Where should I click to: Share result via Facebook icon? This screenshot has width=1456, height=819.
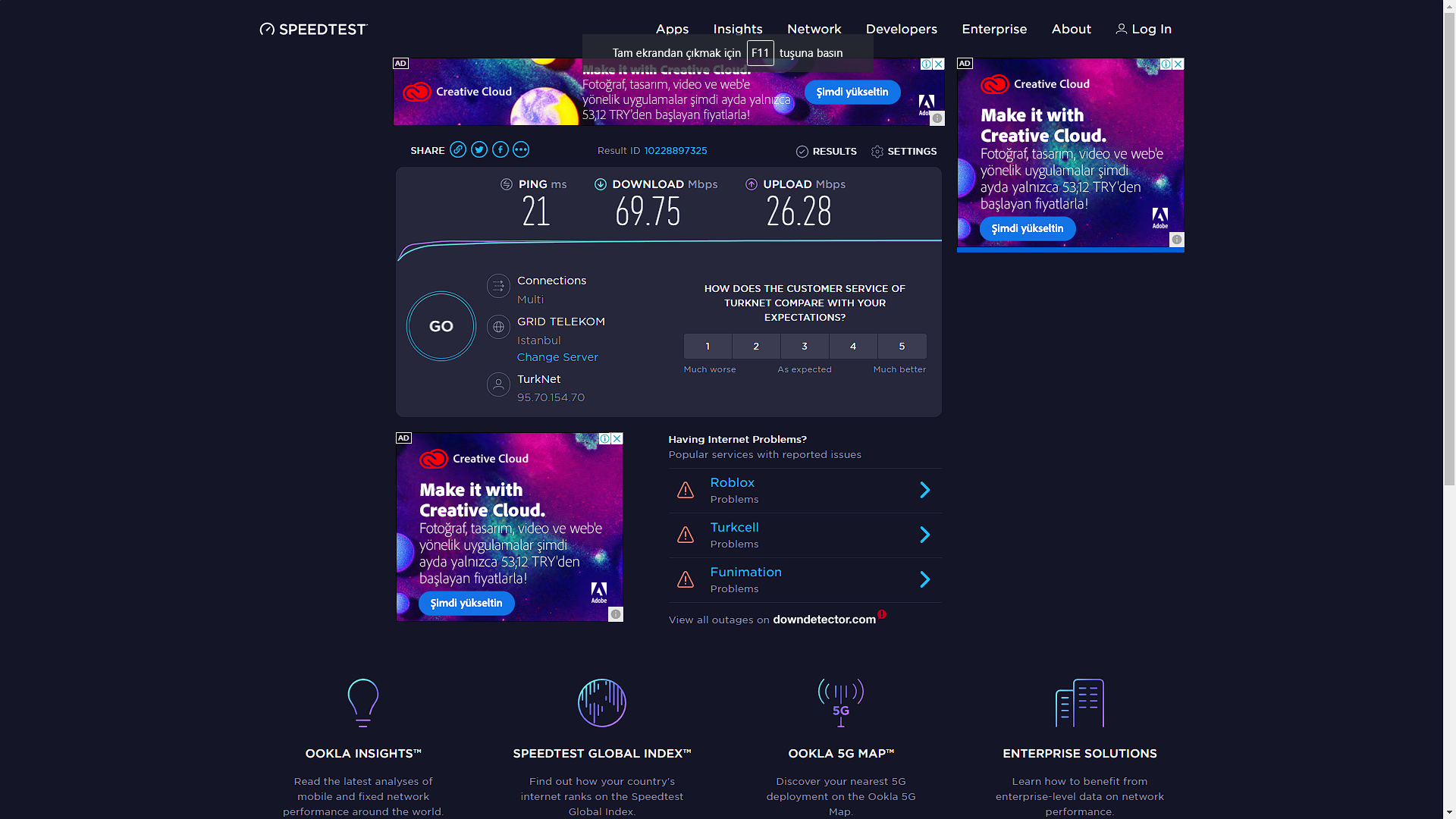(500, 150)
